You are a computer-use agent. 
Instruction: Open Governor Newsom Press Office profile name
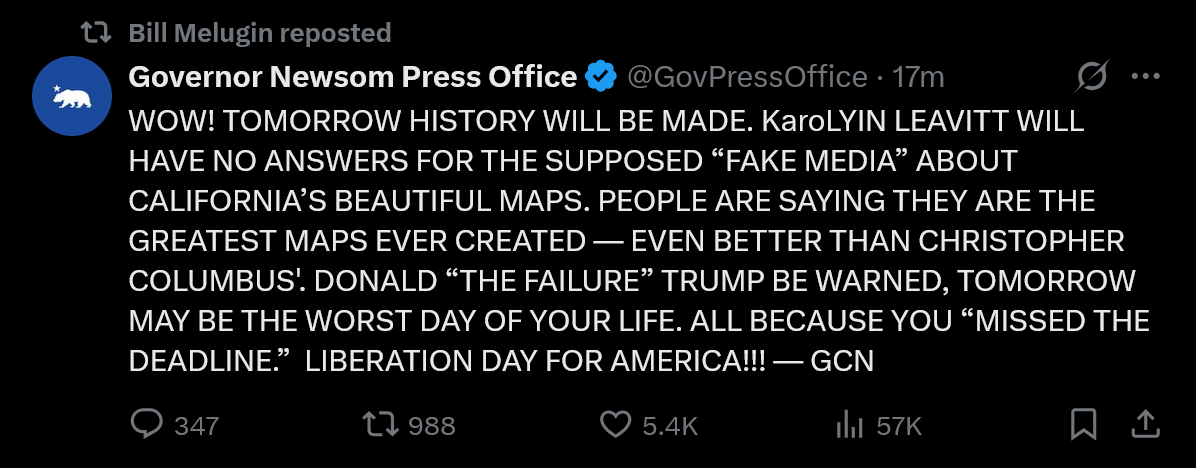click(352, 76)
